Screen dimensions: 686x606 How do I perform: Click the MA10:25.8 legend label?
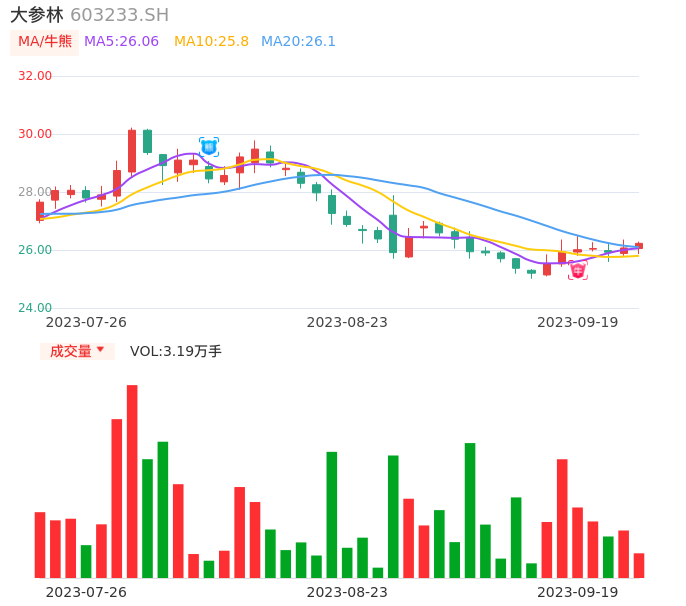click(x=211, y=42)
